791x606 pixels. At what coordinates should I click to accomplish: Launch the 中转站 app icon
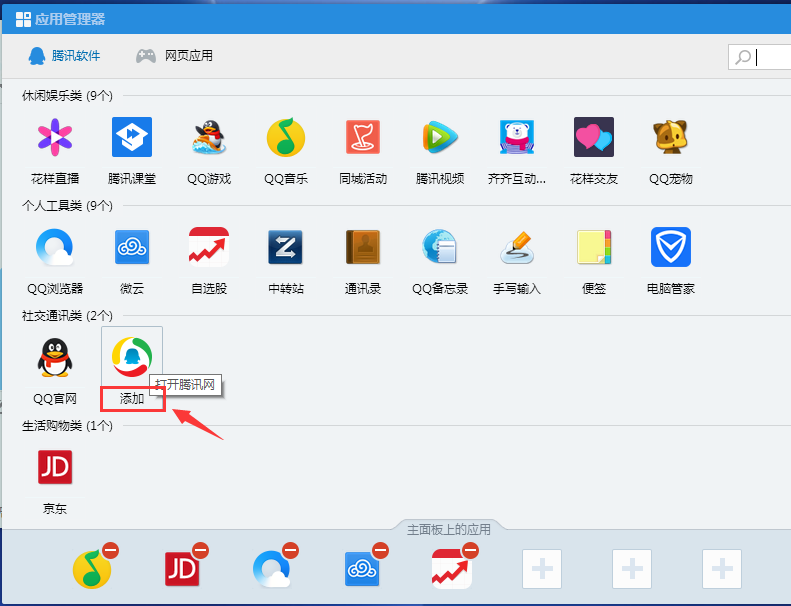tap(286, 247)
